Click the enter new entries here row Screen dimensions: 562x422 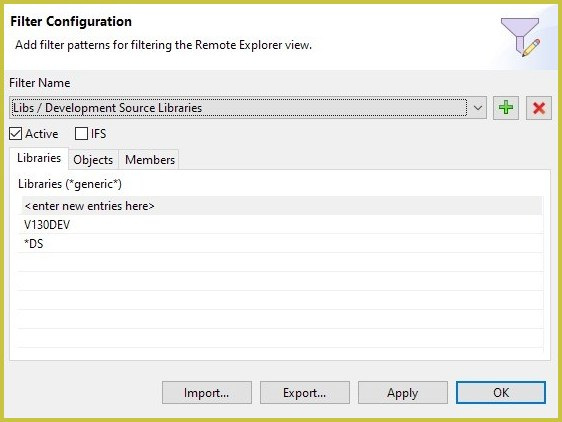point(281,206)
